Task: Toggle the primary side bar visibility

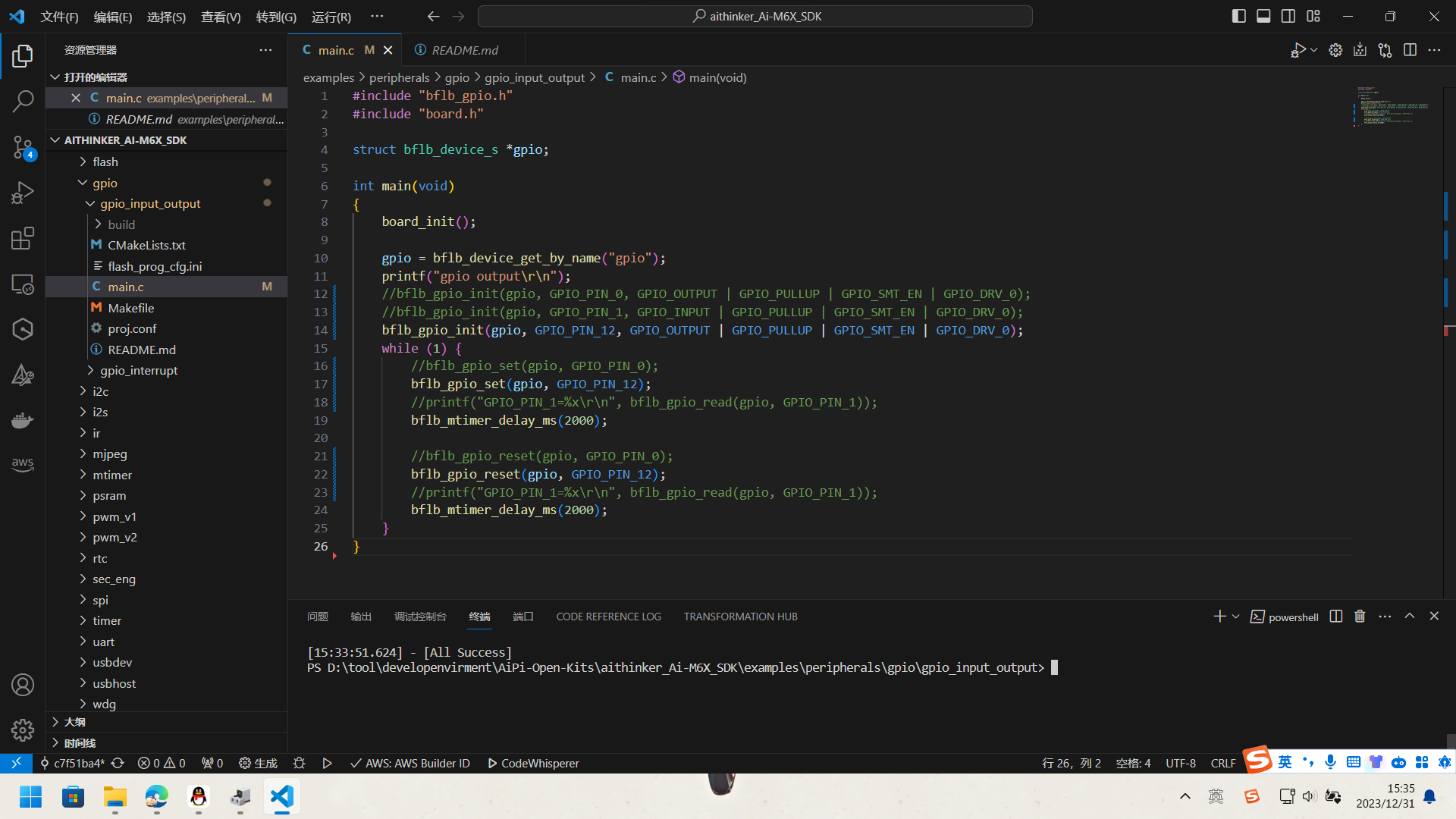Action: pos(1239,16)
